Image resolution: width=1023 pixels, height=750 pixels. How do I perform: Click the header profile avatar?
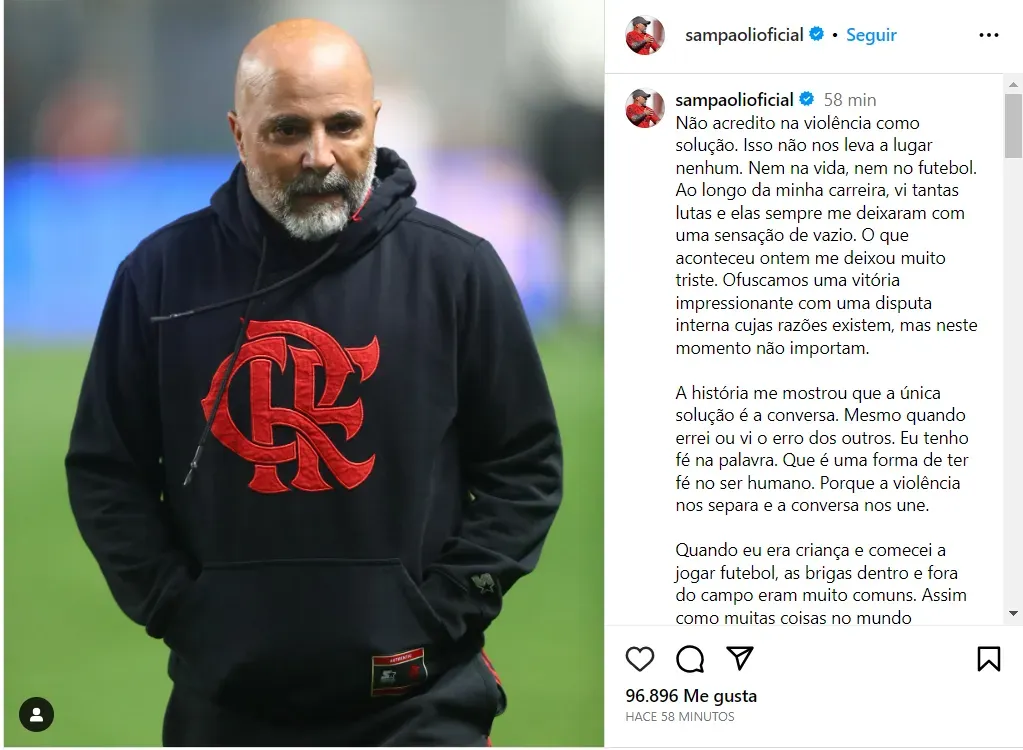645,35
